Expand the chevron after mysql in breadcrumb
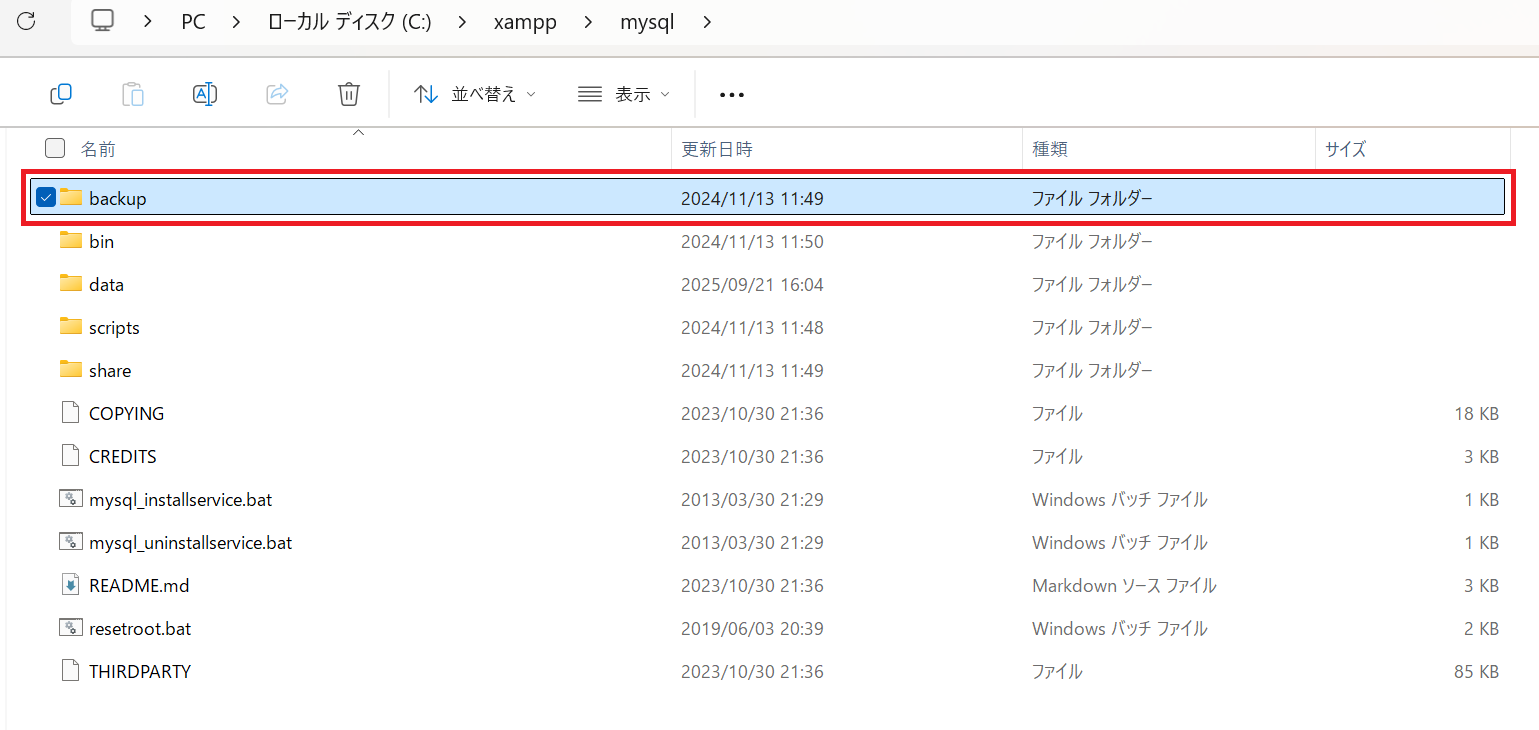1539x730 pixels. [707, 21]
